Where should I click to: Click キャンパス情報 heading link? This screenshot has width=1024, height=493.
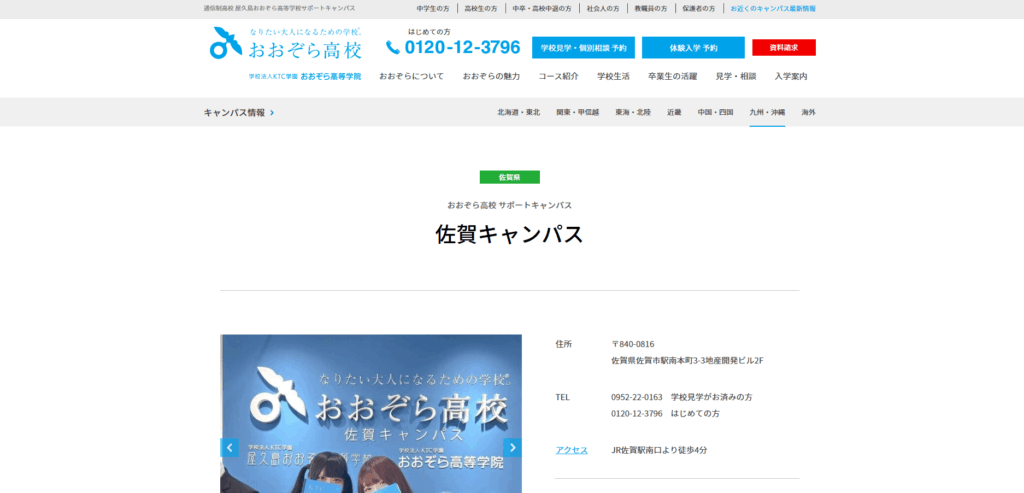coord(234,112)
